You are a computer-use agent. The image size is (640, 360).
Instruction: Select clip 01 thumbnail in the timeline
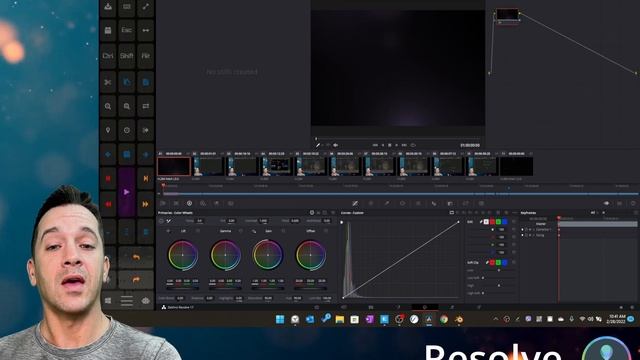pos(174,166)
